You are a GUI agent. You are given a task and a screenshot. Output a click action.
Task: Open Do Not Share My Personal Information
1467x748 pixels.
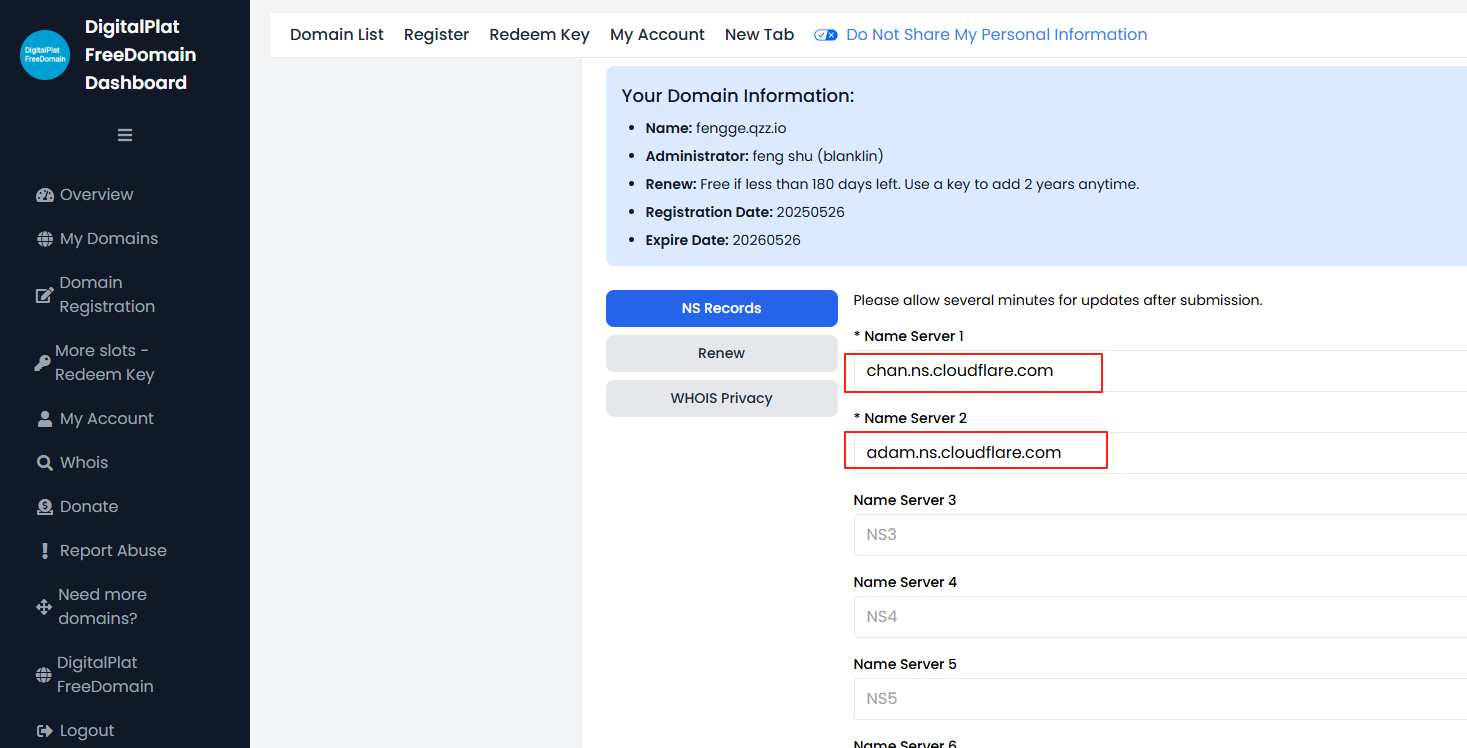click(x=996, y=35)
